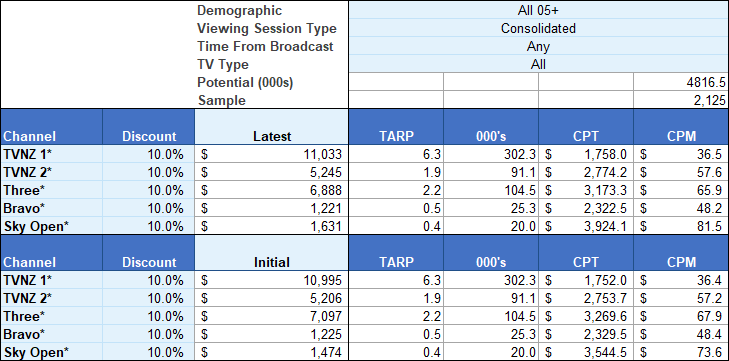Select the 'Any' time from broadcast value
The width and height of the screenshot is (729, 361).
pos(538,46)
